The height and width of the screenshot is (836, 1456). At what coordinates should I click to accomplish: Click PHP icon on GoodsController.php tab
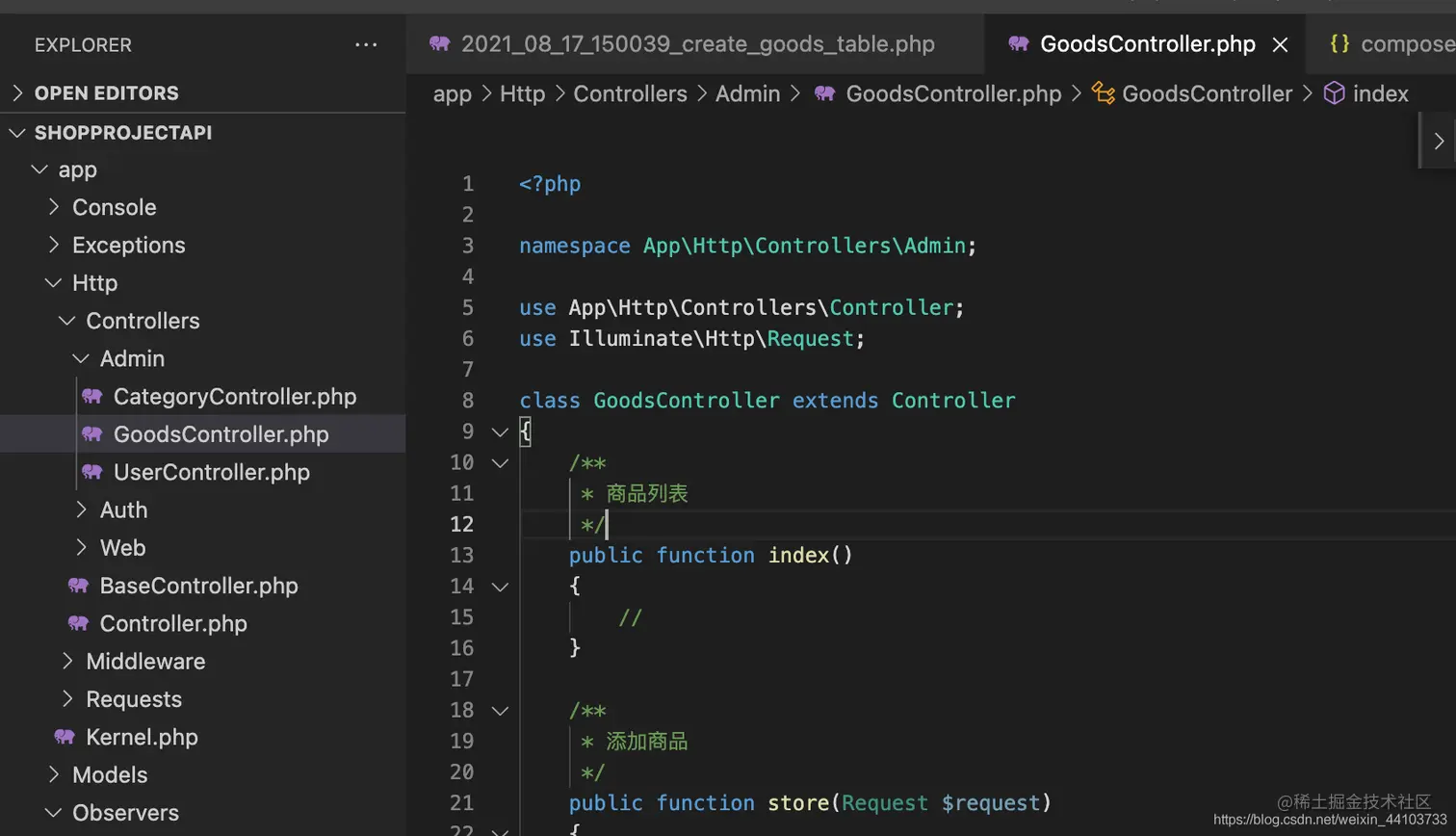tap(1019, 43)
